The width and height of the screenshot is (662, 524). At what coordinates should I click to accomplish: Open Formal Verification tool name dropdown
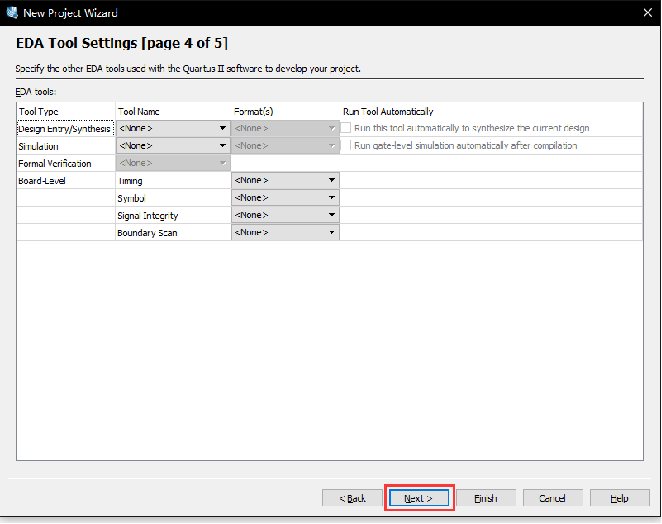click(x=173, y=163)
